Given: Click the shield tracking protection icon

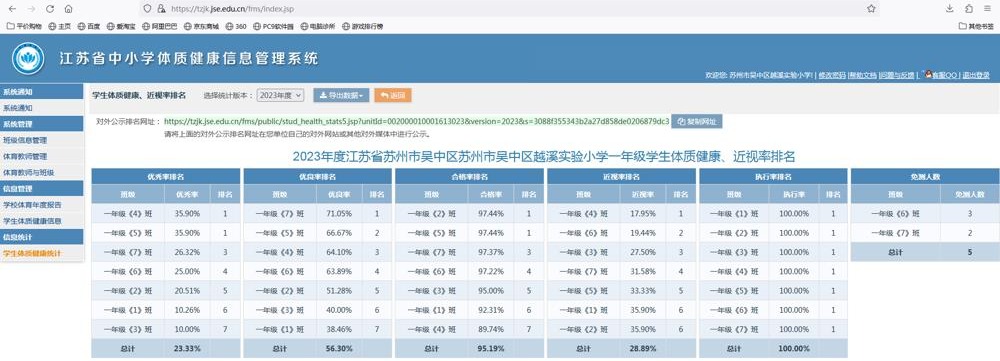Looking at the screenshot, I should pyautogui.click(x=147, y=9).
